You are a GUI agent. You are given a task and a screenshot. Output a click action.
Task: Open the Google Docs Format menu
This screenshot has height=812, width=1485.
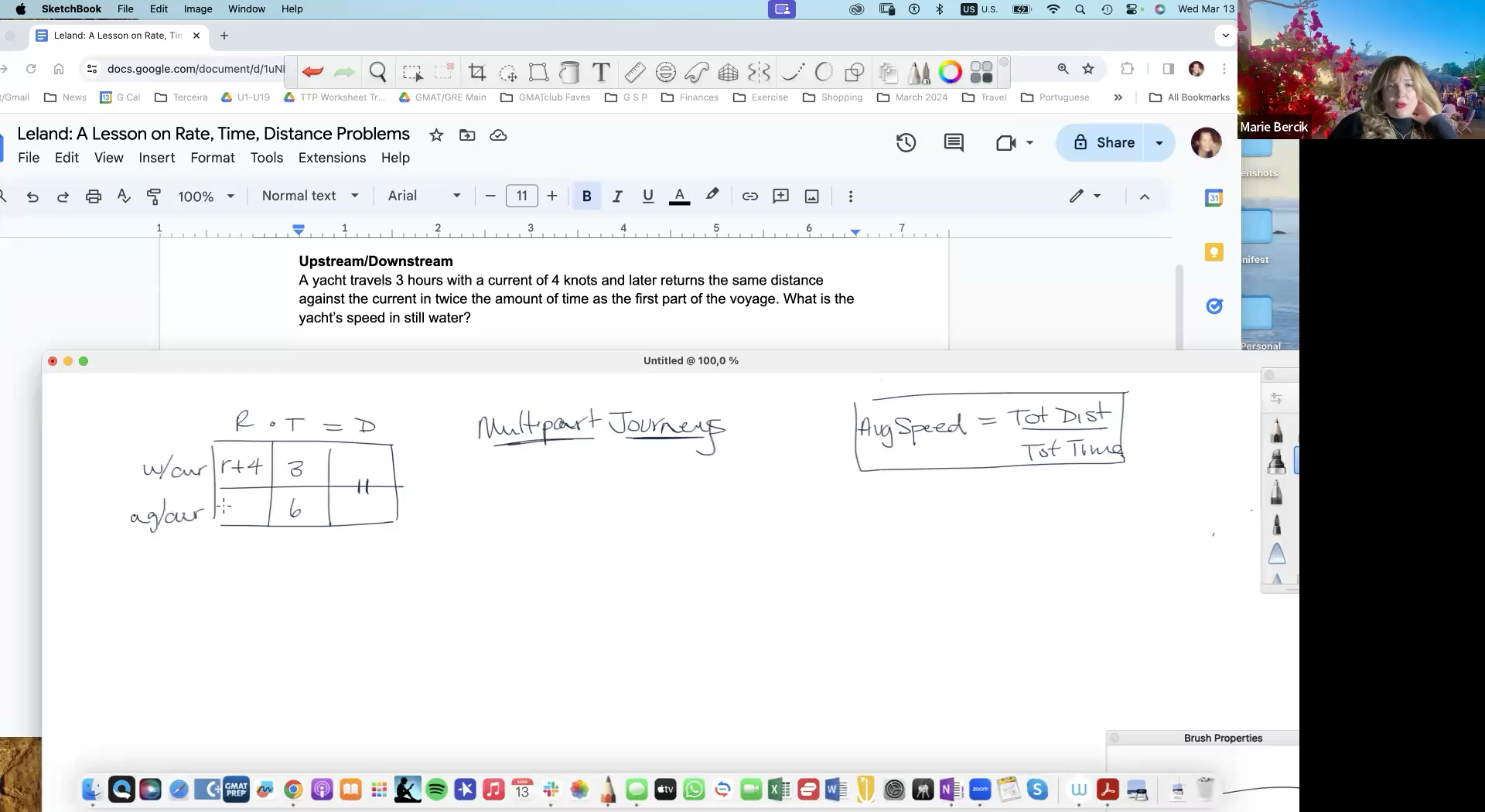(x=213, y=158)
